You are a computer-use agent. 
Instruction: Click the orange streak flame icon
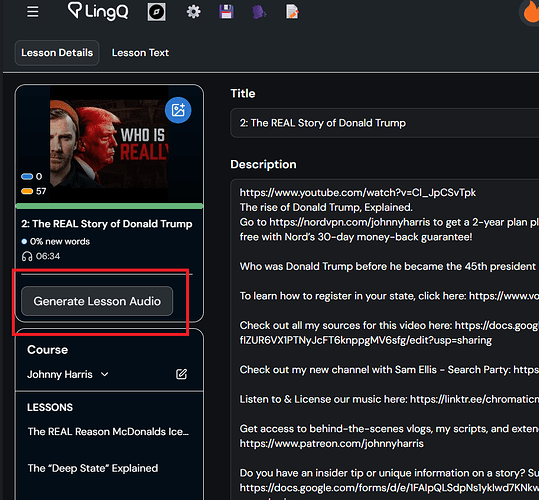[530, 13]
